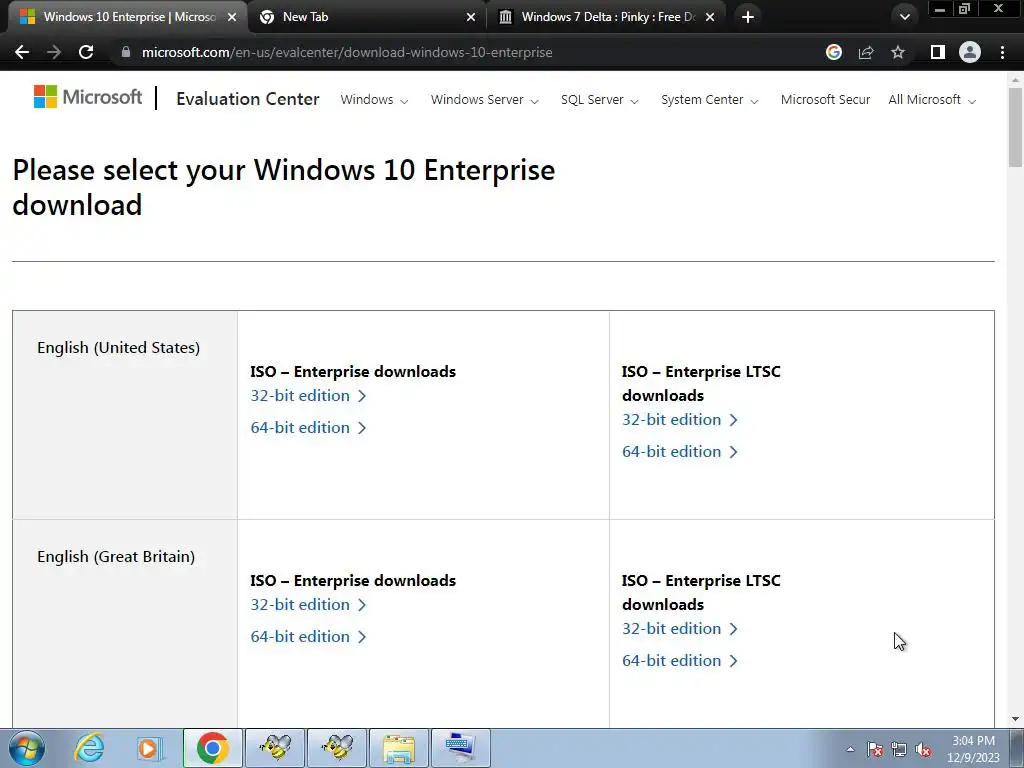
Task: Open Chrome's three-dot menu
Action: 1002,52
